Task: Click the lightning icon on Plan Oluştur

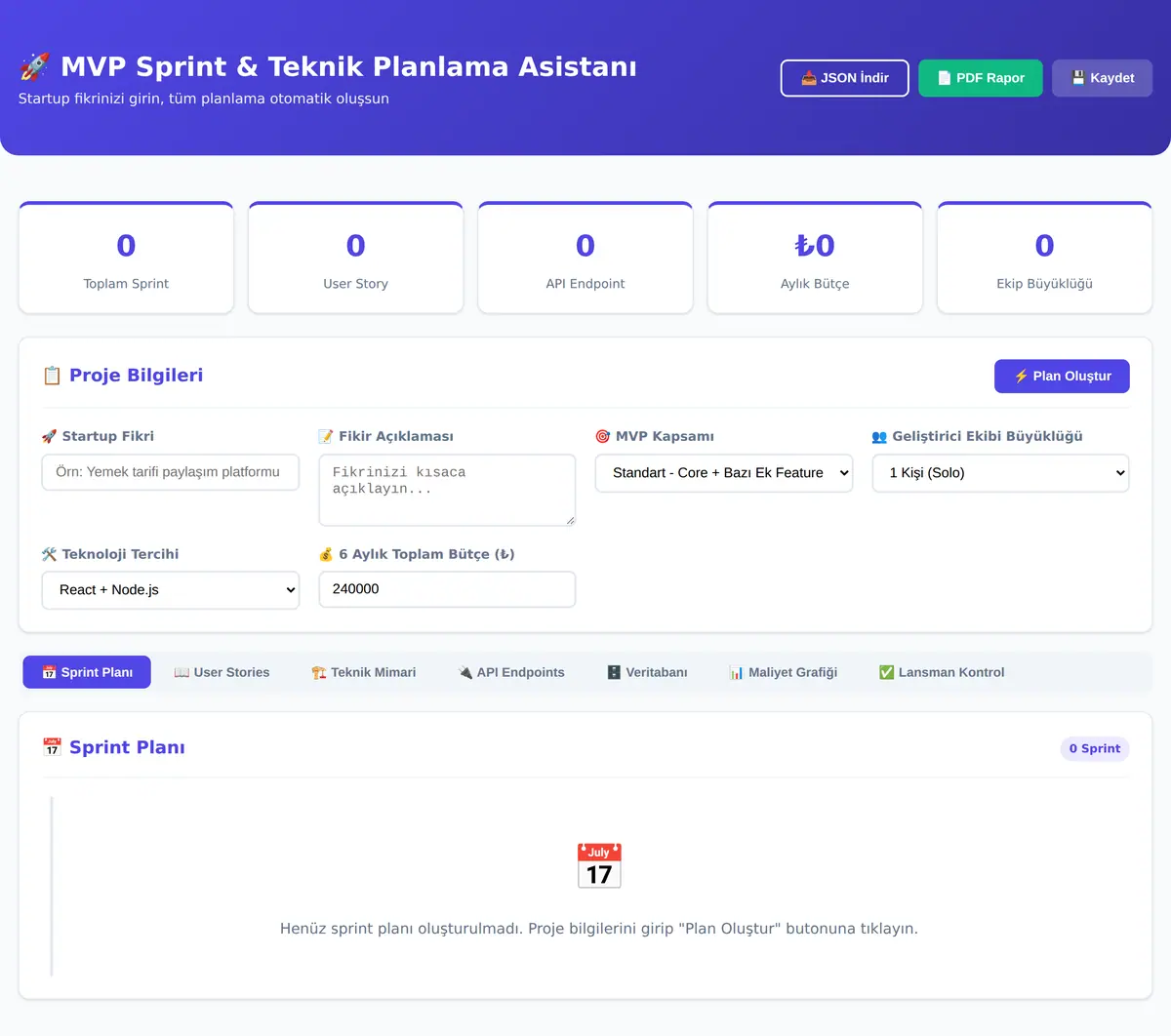Action: pos(1021,377)
